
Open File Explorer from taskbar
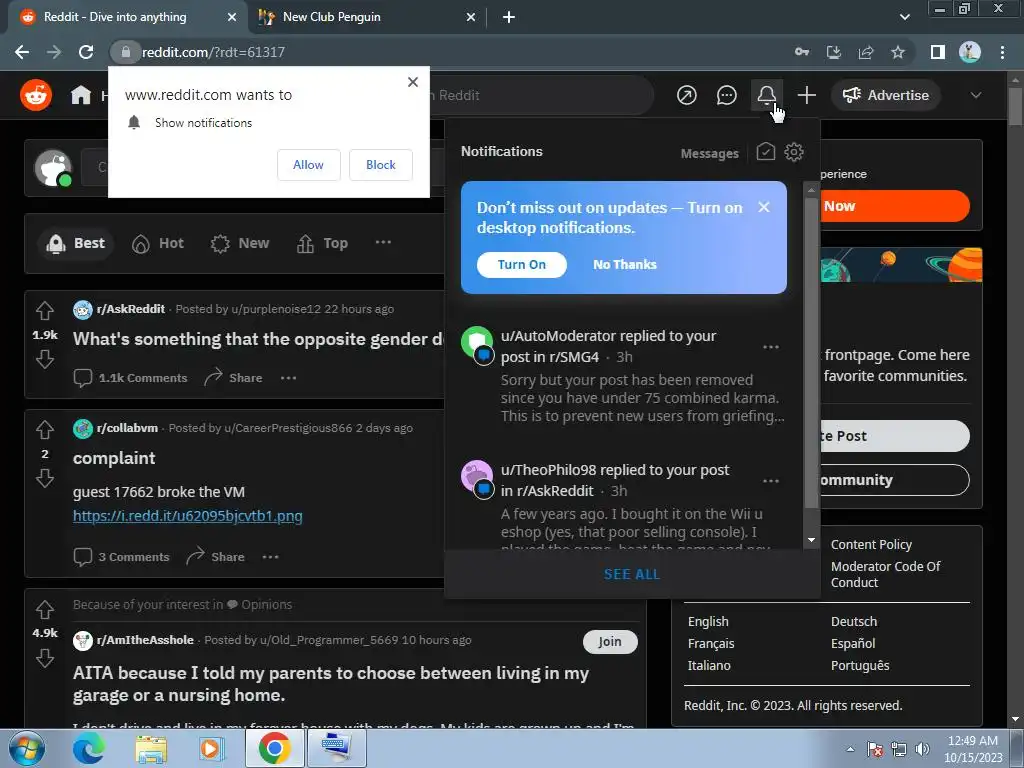click(151, 748)
